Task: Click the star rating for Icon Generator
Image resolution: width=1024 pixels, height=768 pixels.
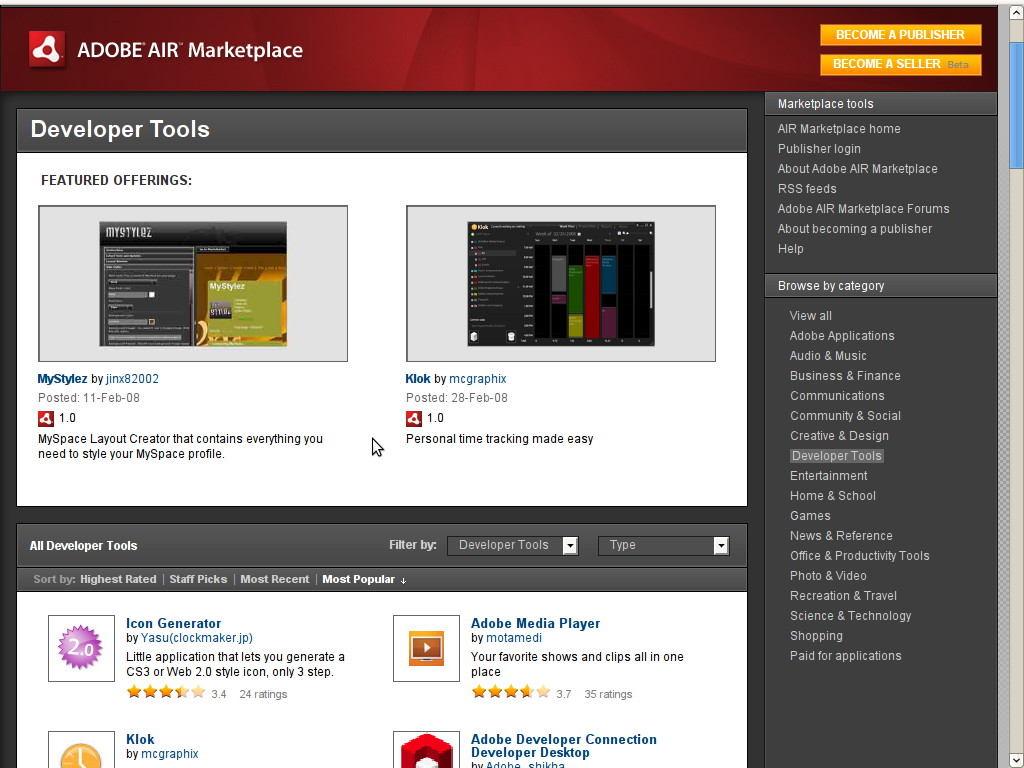Action: [166, 692]
